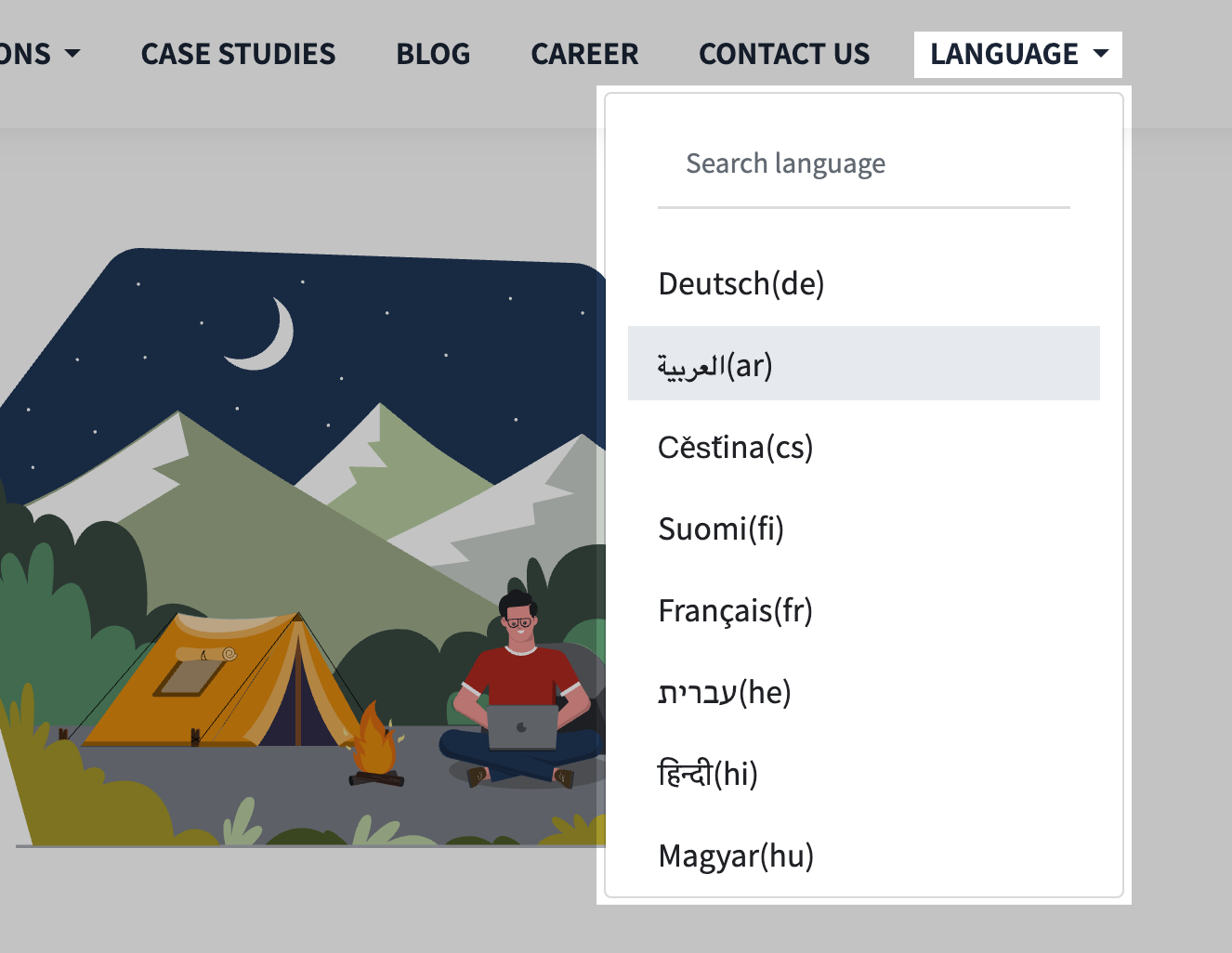The width and height of the screenshot is (1232, 953).
Task: Open the Contact Us page
Action: [784, 55]
